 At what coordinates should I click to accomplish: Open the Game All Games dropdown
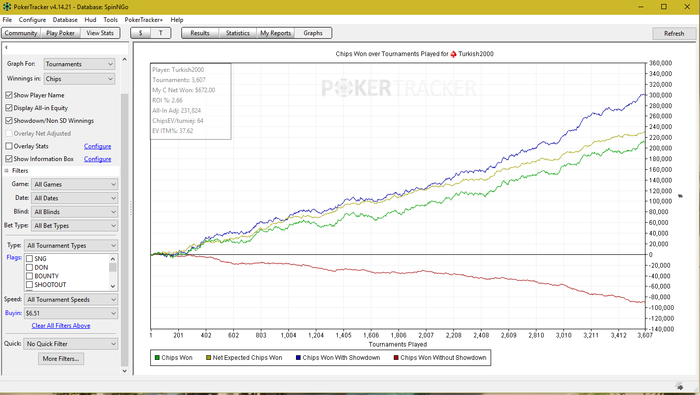pos(75,184)
